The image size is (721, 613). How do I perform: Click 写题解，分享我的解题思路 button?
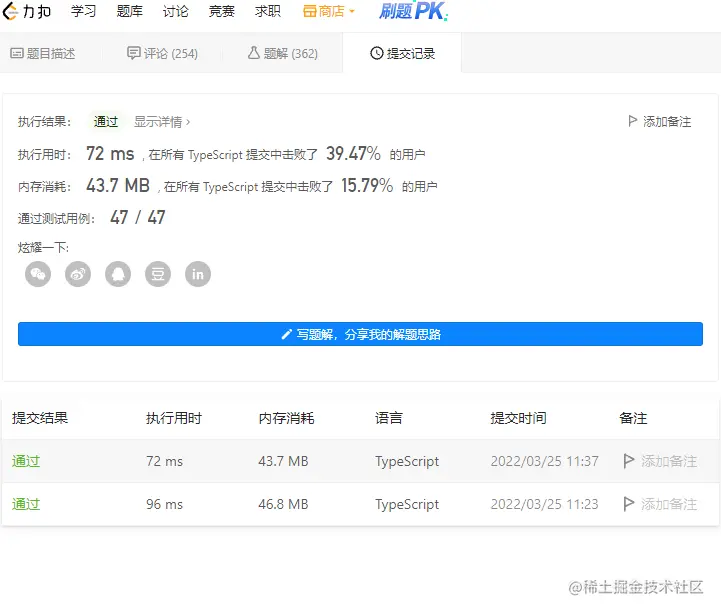point(360,334)
